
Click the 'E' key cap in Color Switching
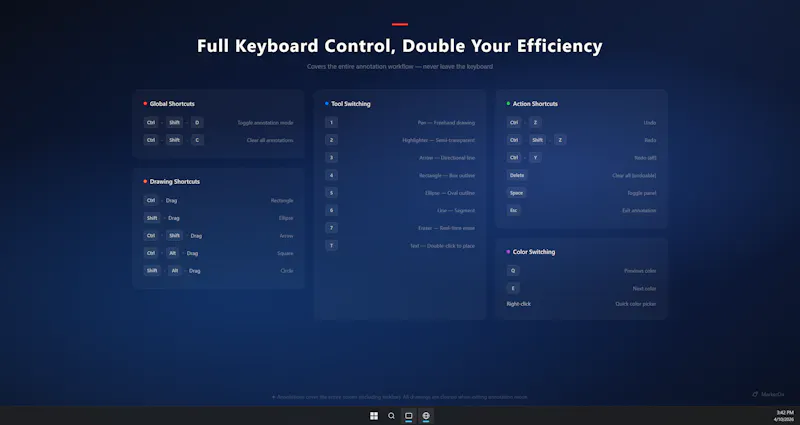(513, 288)
